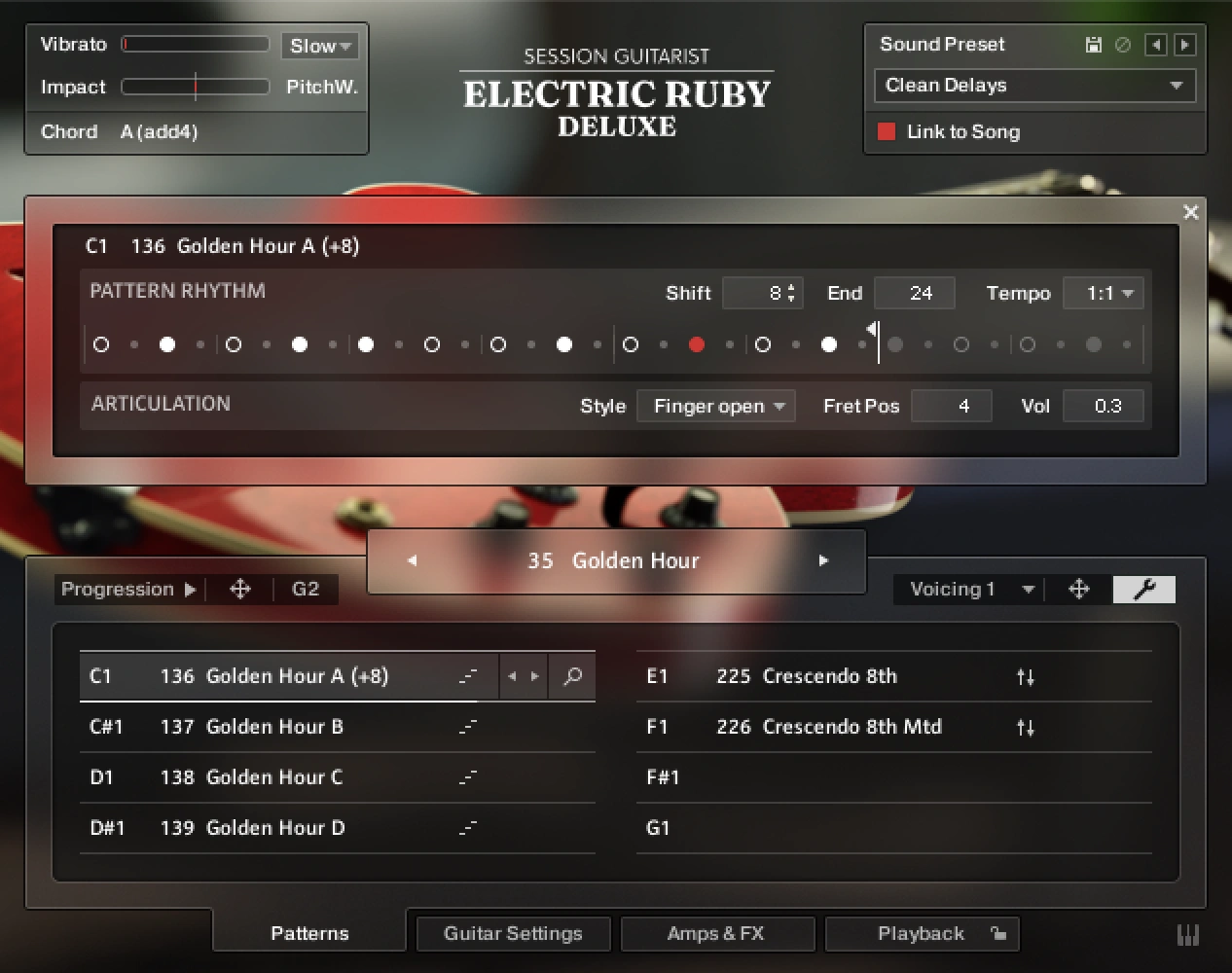The height and width of the screenshot is (973, 1232).
Task: Open the Clean Delays preset dropdown
Action: (x=1034, y=86)
